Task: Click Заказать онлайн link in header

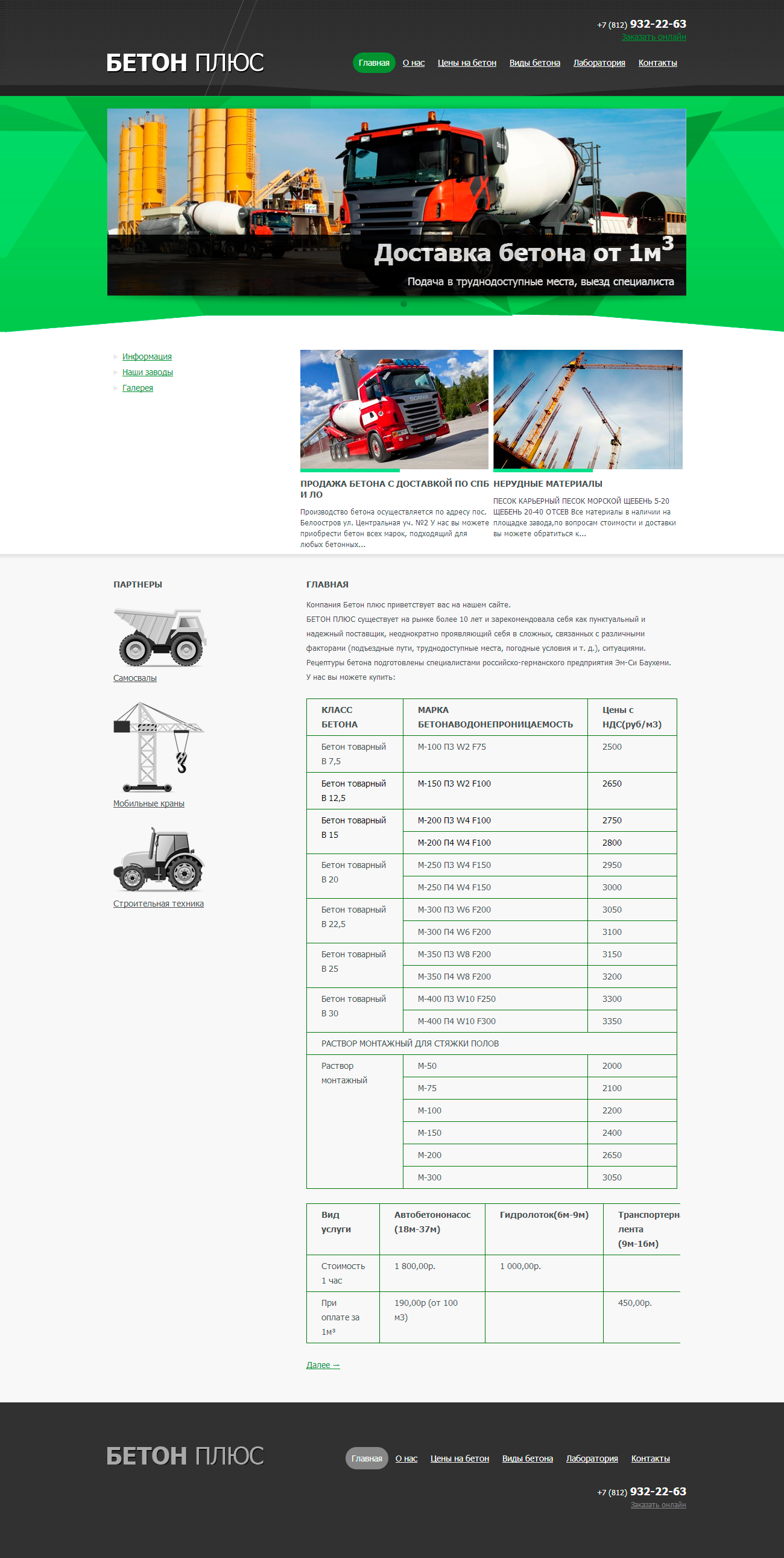Action: coord(653,37)
